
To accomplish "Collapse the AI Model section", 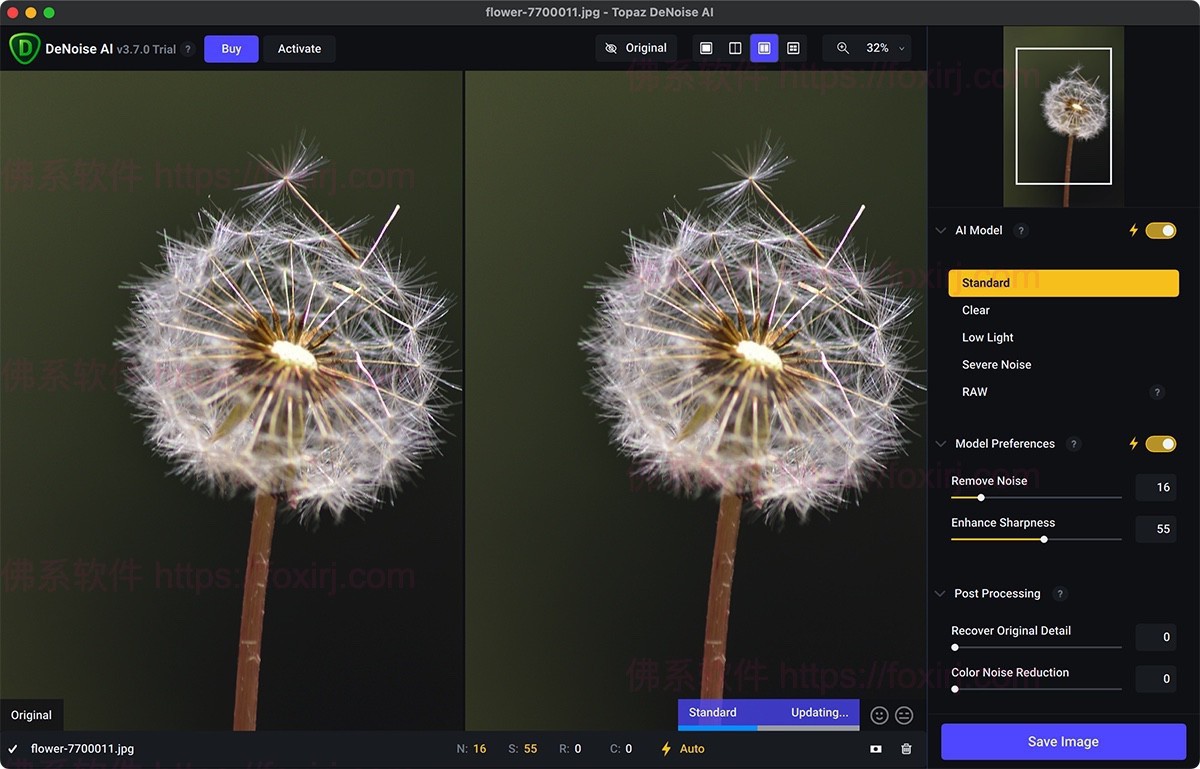I will tap(940, 231).
